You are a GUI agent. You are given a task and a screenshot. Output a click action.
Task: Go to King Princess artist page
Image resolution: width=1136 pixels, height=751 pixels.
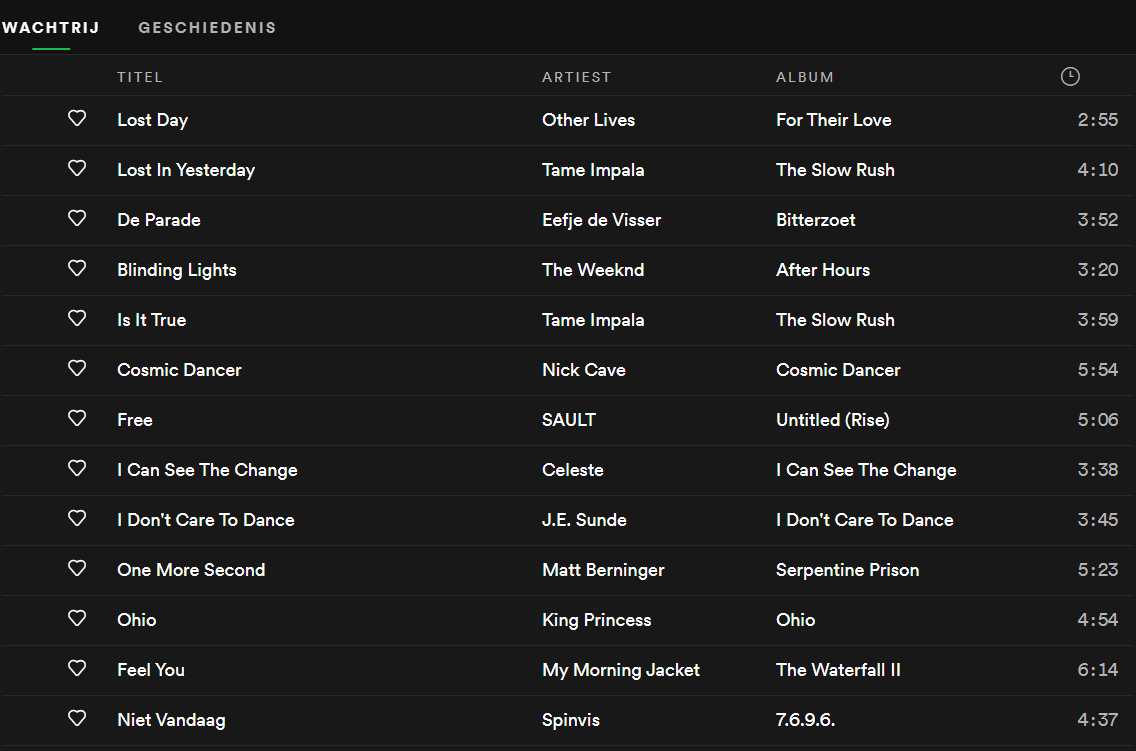click(596, 620)
